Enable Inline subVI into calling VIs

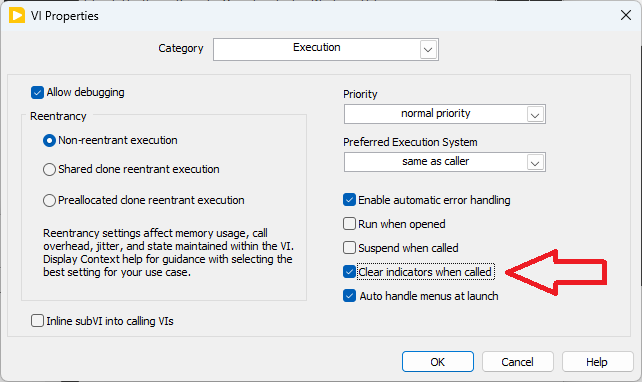click(37, 321)
